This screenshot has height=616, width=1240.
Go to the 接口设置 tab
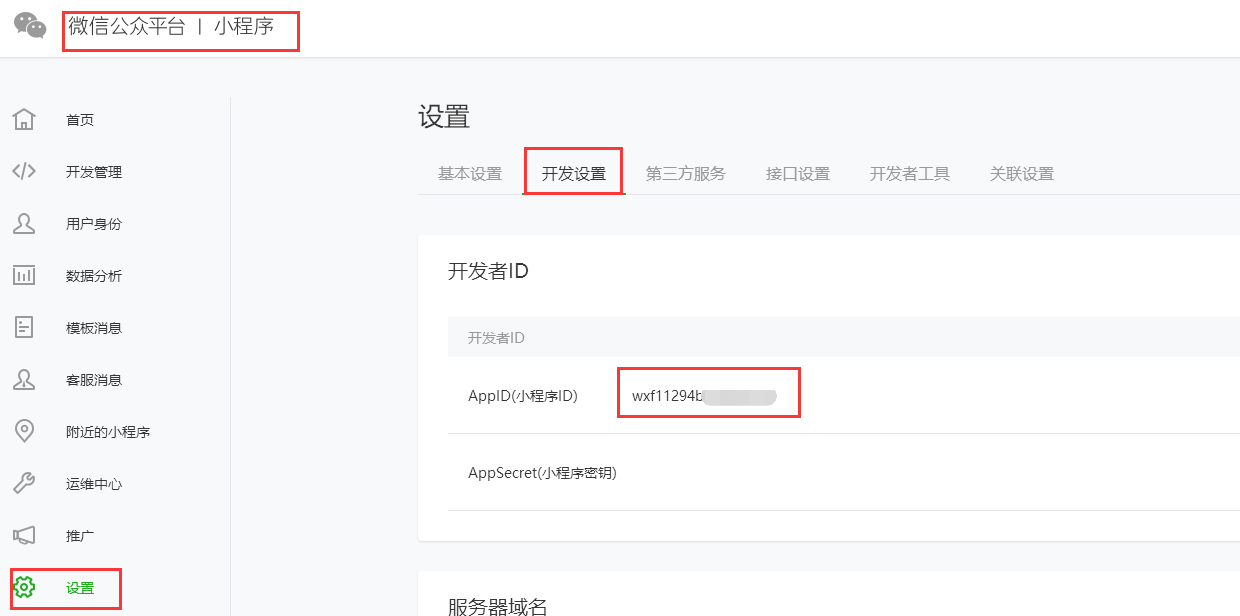(x=798, y=174)
